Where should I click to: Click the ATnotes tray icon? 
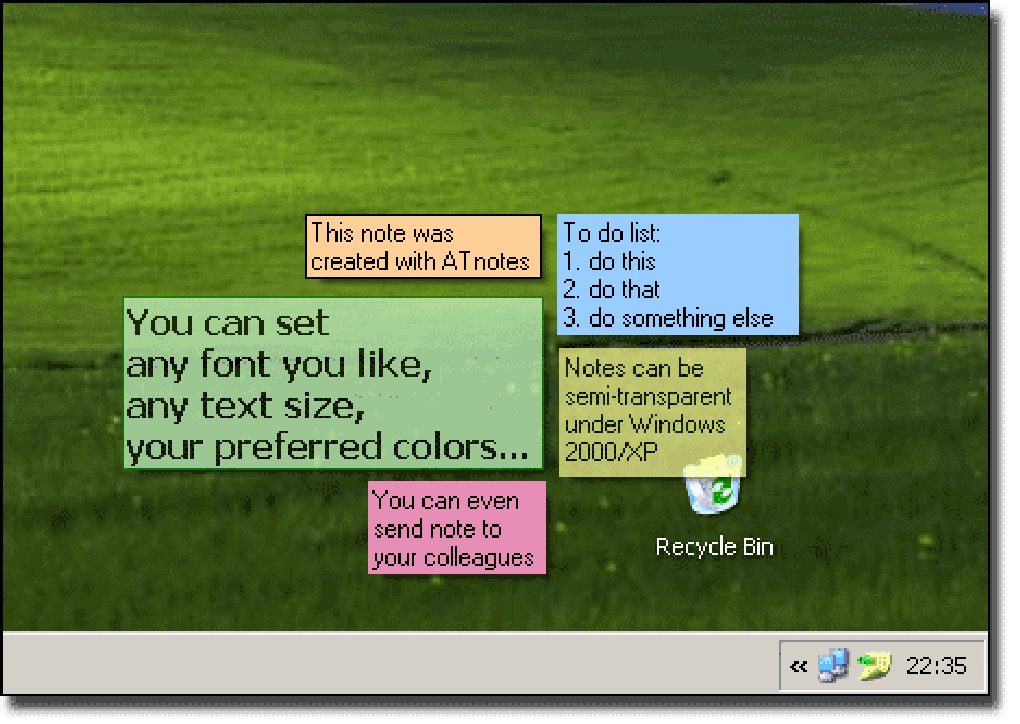tap(874, 666)
